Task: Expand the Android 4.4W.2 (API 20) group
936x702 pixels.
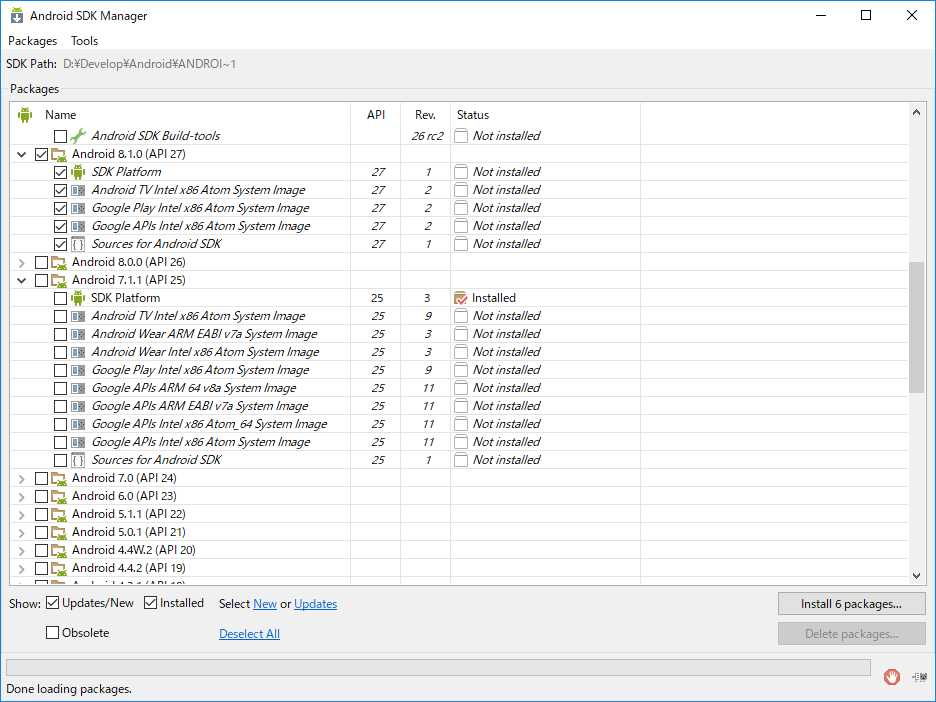Action: 22,550
